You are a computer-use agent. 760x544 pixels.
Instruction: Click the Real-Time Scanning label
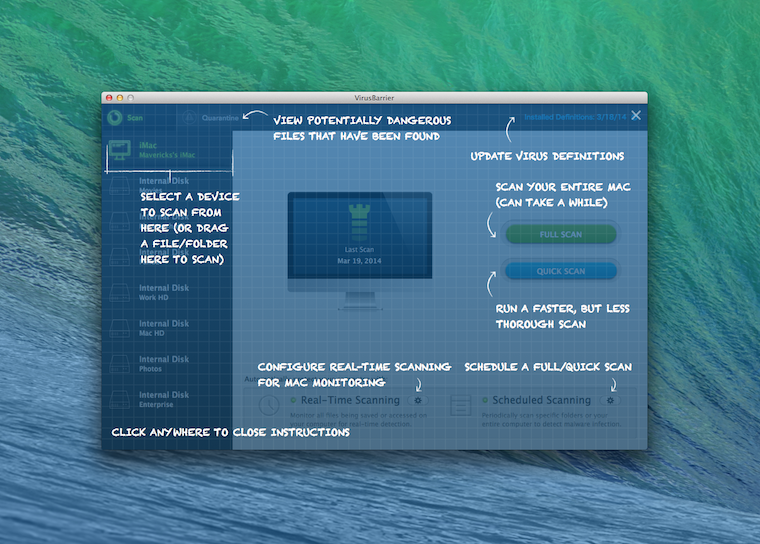tap(350, 400)
